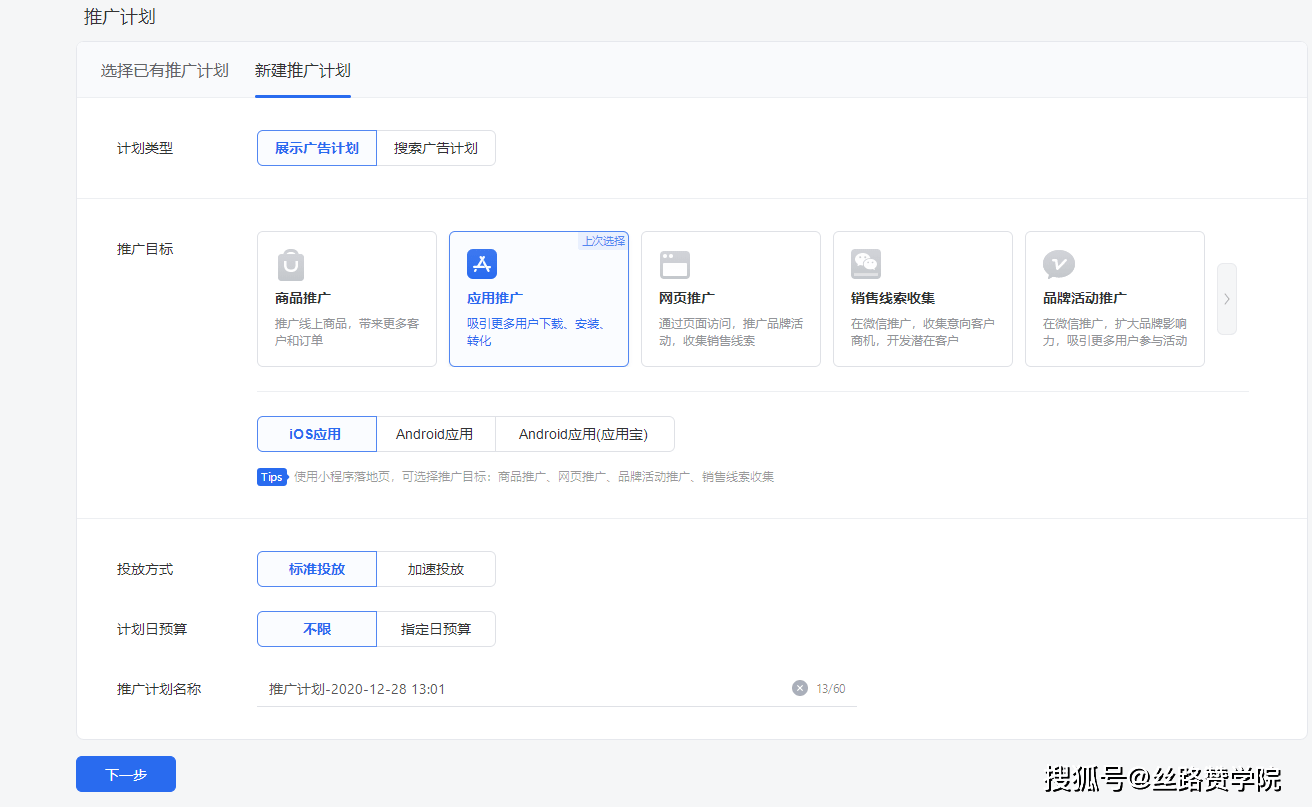Select the 网页推广 goal card title
The image size is (1312, 807).
point(687,298)
